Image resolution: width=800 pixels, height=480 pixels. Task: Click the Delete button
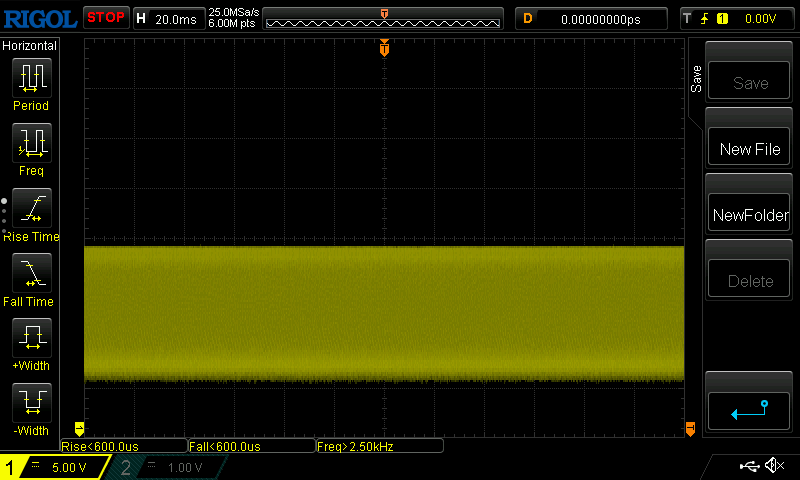(749, 279)
